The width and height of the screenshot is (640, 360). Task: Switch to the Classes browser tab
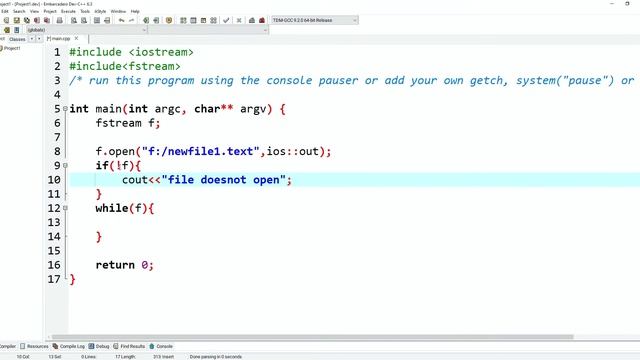(17, 39)
